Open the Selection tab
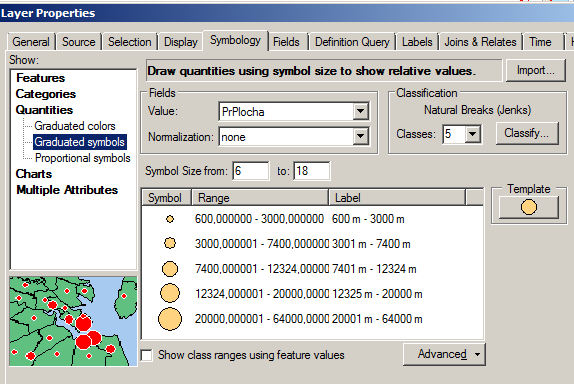This screenshot has height=384, width=574. [130, 42]
